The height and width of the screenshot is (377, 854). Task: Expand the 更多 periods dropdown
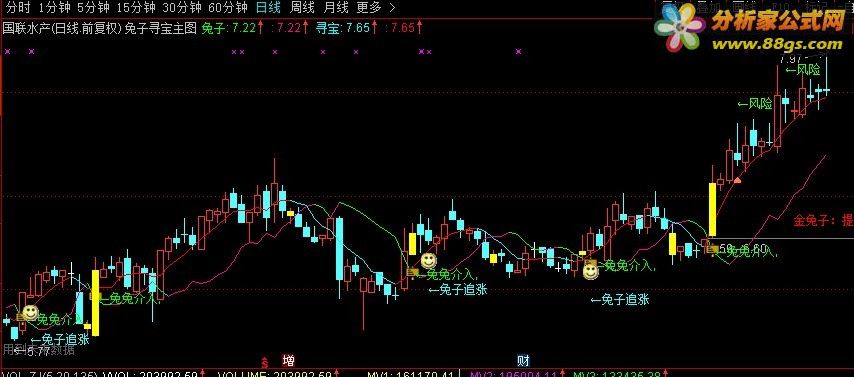(375, 8)
